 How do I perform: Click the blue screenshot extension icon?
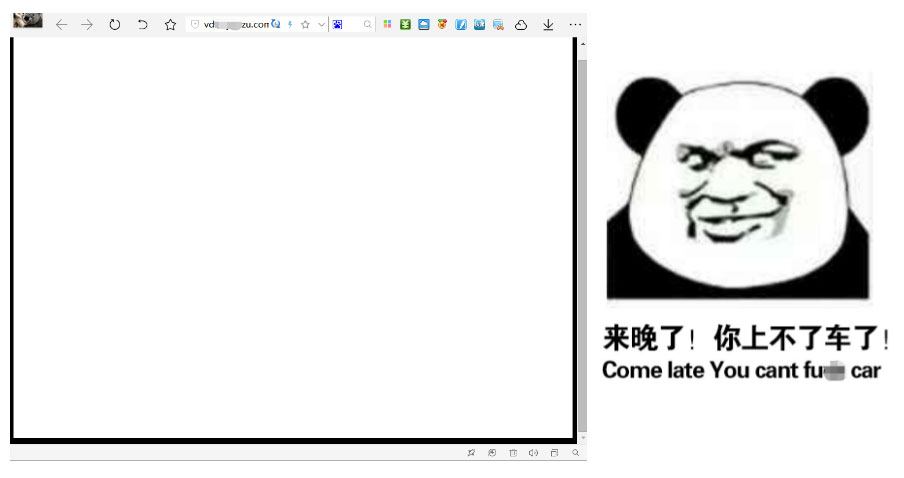coord(479,24)
